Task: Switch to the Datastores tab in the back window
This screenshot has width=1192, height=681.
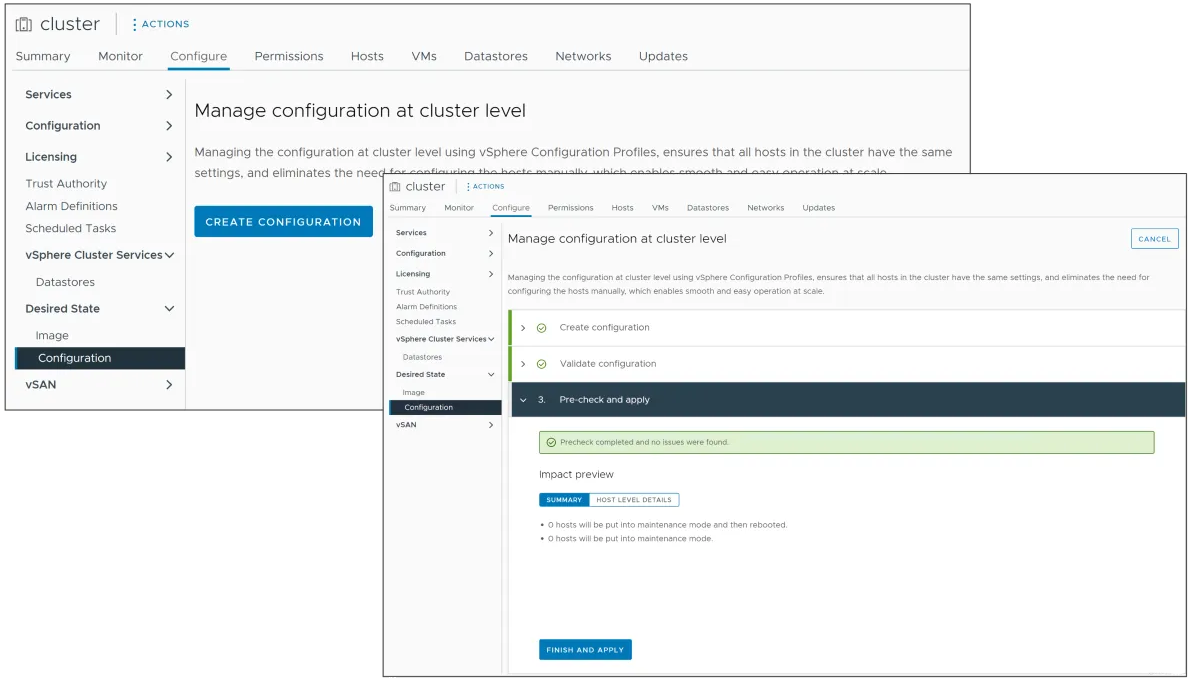Action: [x=496, y=56]
